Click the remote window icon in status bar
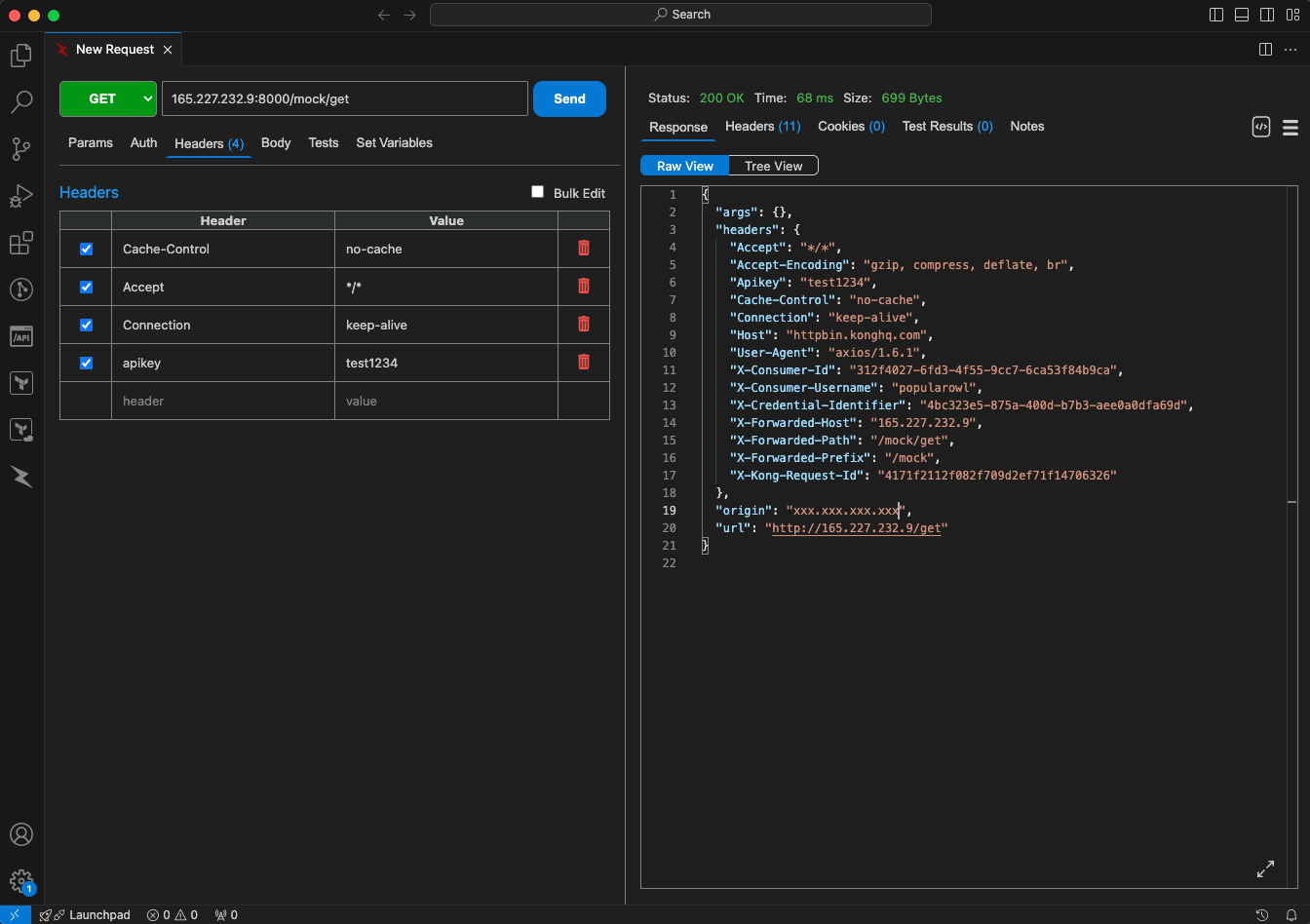The height and width of the screenshot is (924, 1310). [15, 915]
